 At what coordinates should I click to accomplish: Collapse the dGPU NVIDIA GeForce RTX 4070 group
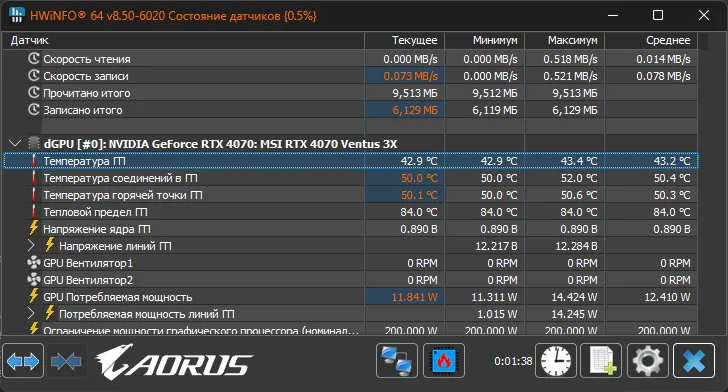(x=15, y=143)
